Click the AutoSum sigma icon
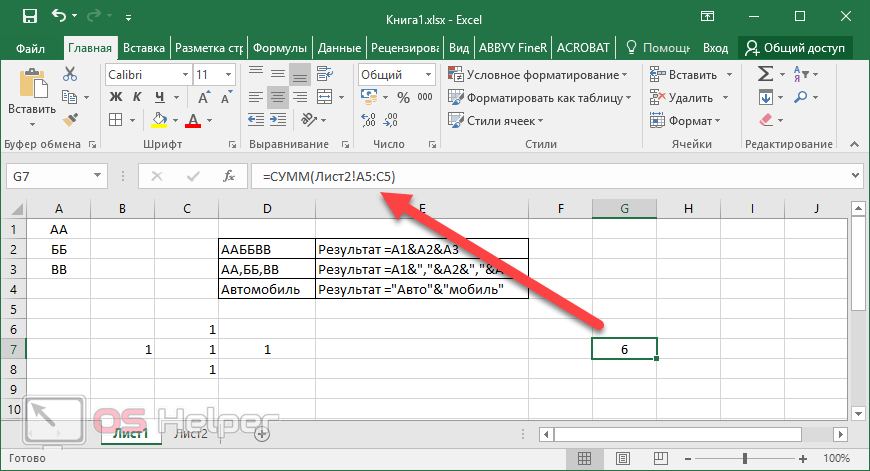 765,74
